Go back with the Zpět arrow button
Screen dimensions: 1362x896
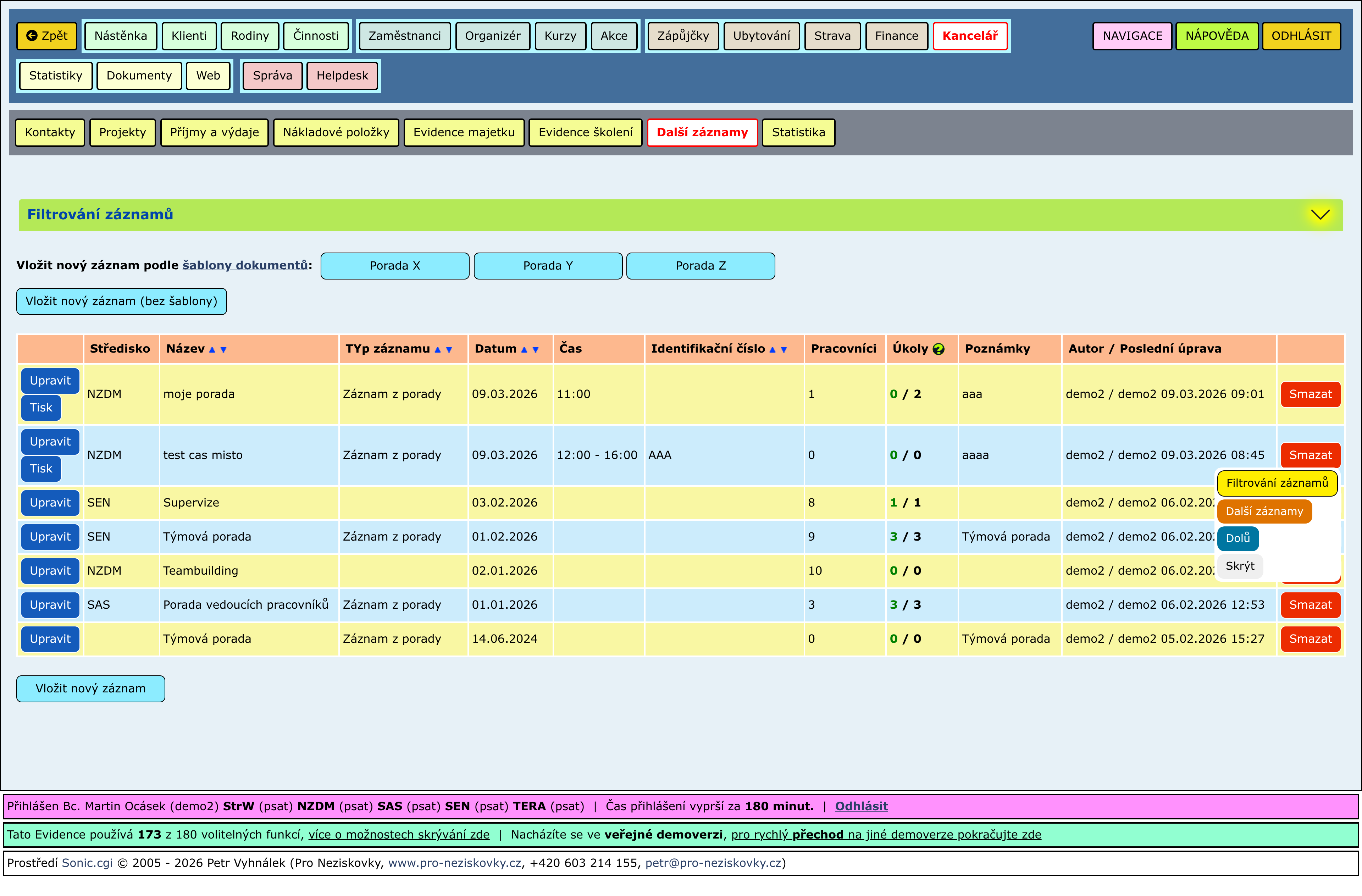coord(46,35)
